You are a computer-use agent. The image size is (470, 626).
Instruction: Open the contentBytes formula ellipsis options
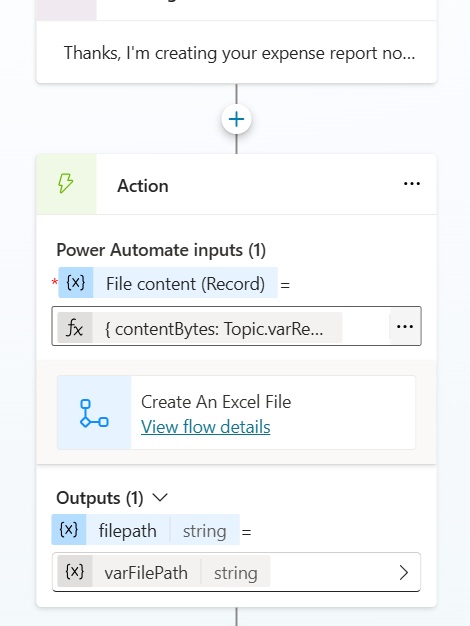pyautogui.click(x=405, y=327)
